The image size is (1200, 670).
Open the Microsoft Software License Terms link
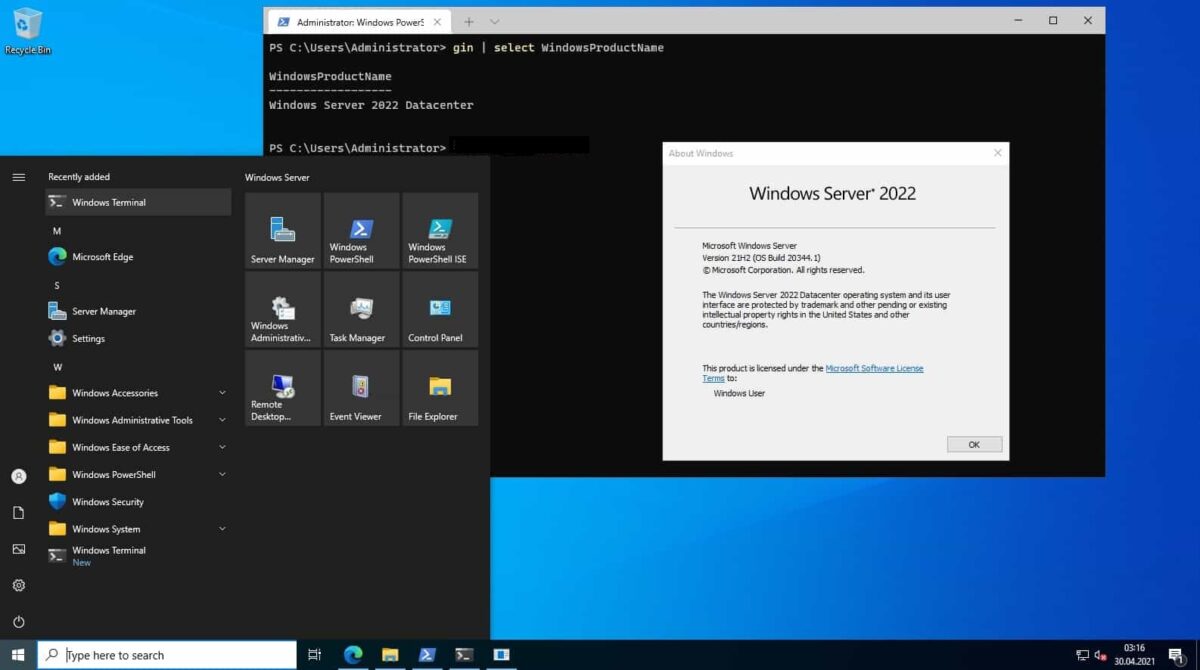click(874, 368)
